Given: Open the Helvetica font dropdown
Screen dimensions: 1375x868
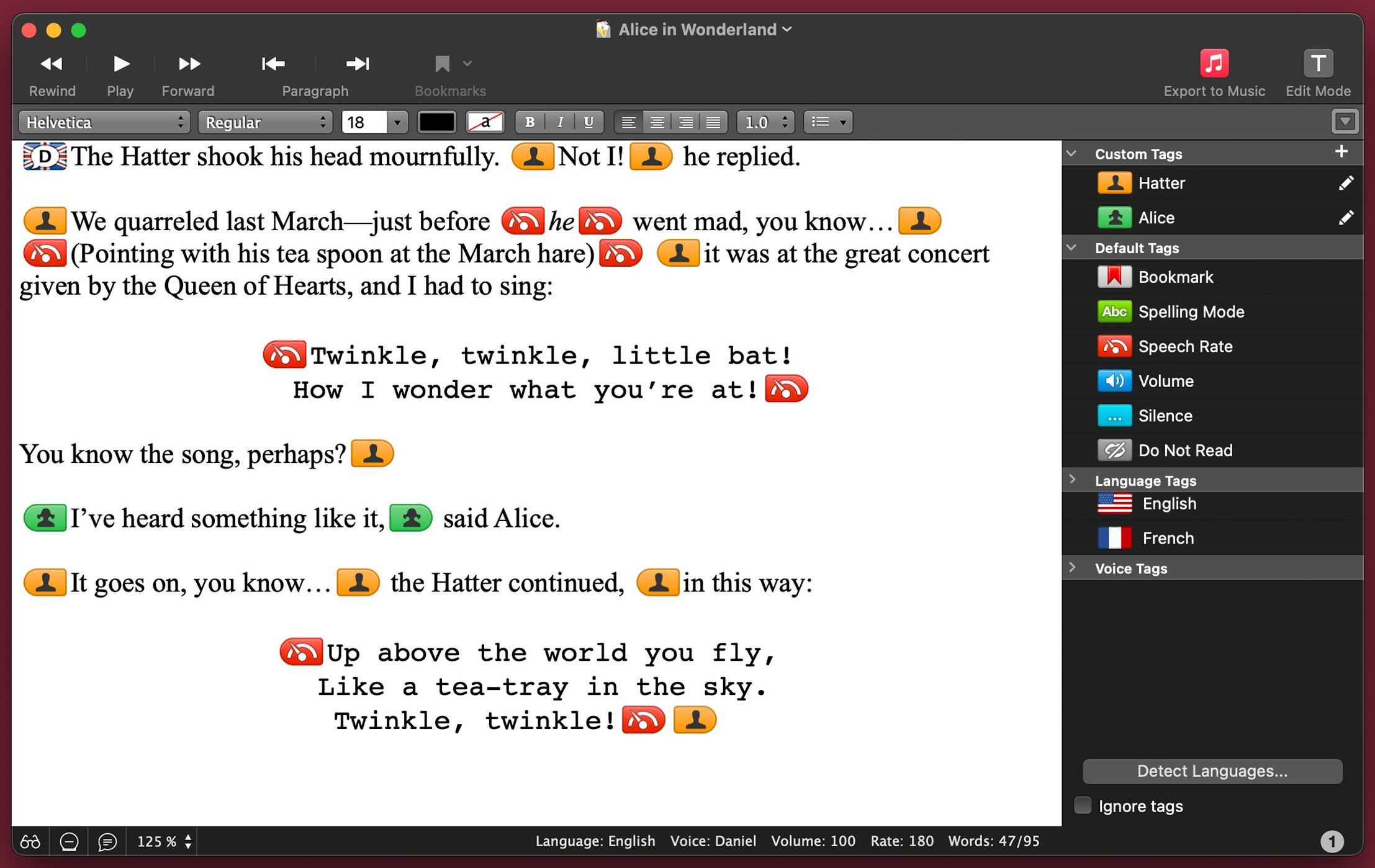Looking at the screenshot, I should pyautogui.click(x=104, y=122).
